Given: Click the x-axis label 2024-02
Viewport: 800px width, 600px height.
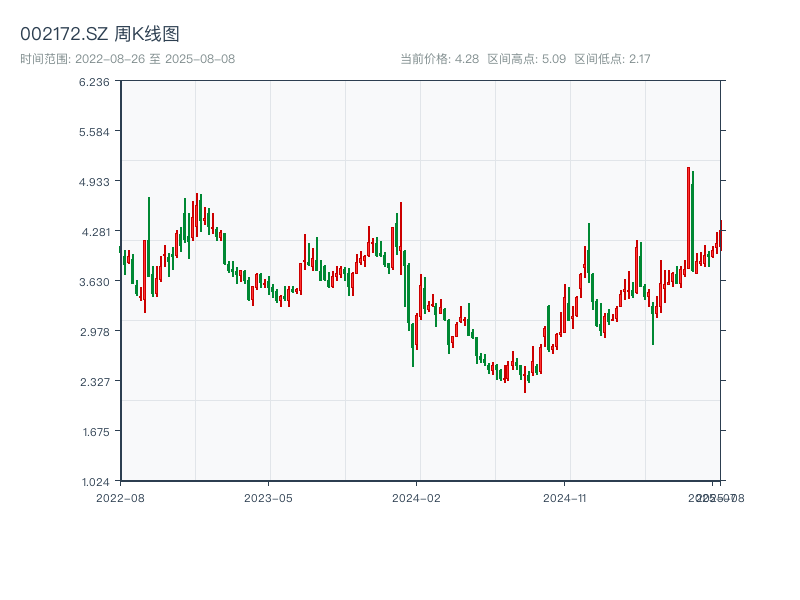Looking at the screenshot, I should pos(416,498).
